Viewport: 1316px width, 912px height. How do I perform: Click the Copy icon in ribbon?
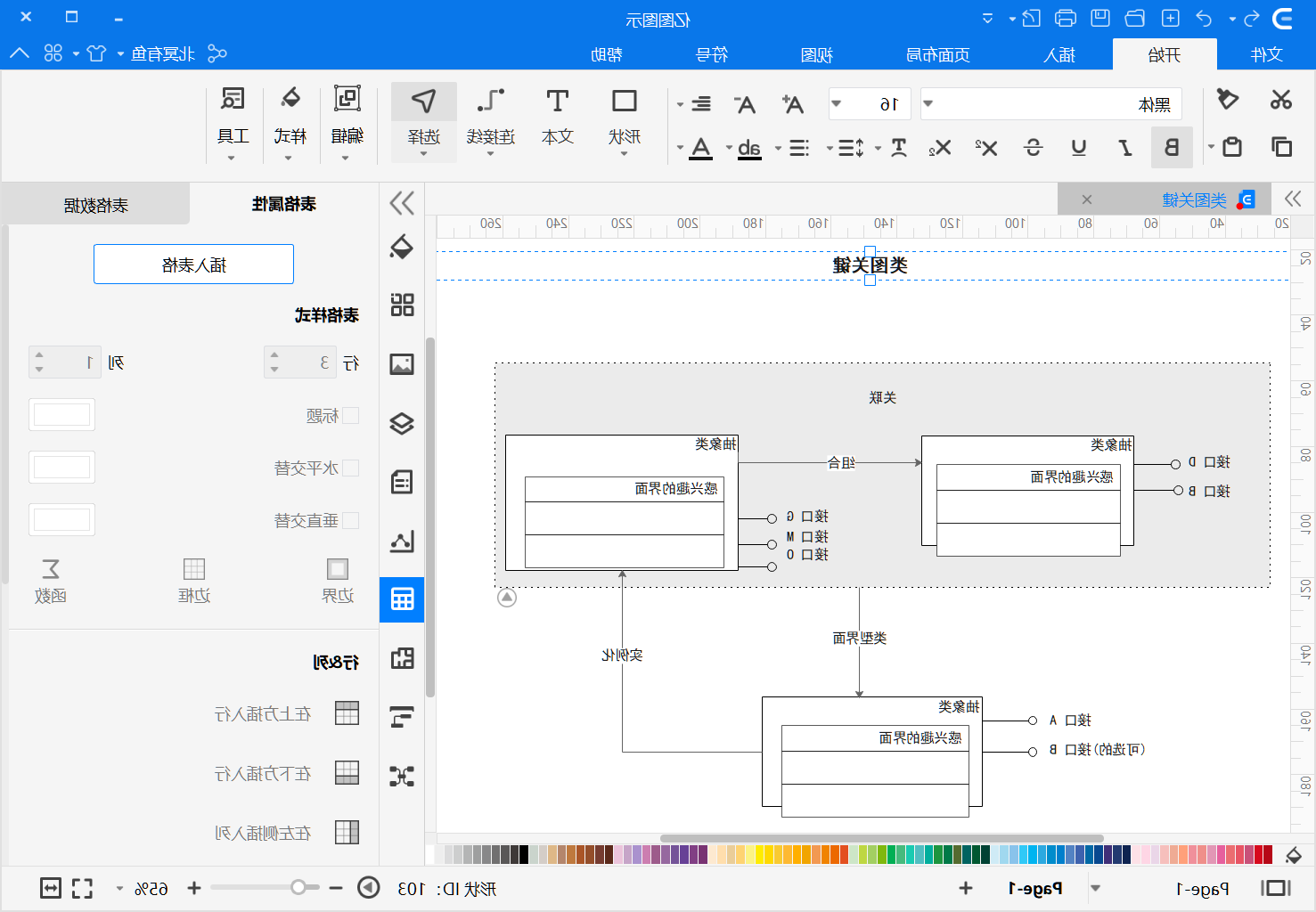tap(1281, 147)
